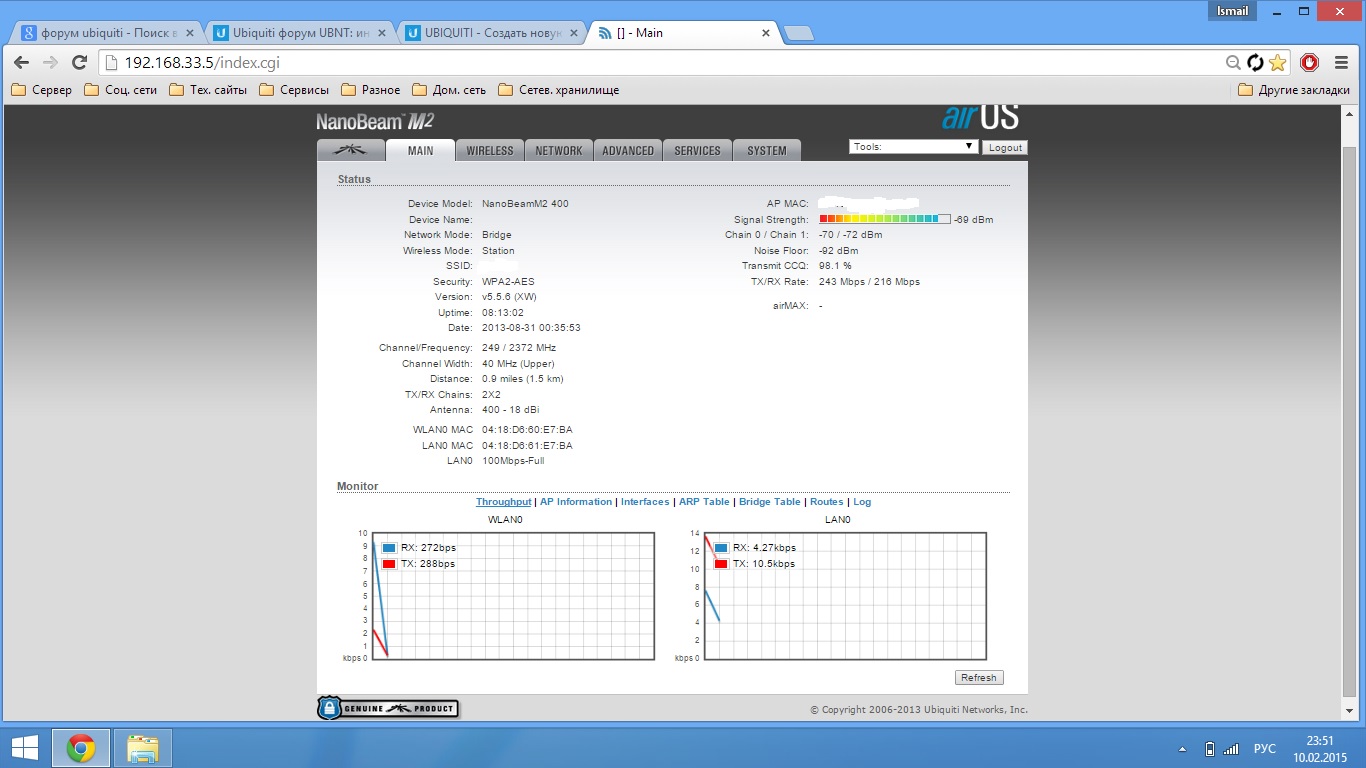
Task: Click the red Adblock extension icon
Action: (1310, 63)
